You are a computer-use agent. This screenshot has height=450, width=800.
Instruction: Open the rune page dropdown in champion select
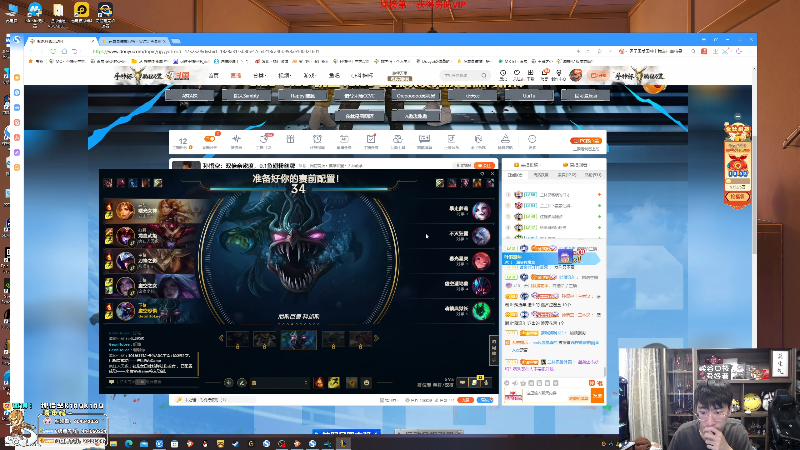[x=280, y=382]
